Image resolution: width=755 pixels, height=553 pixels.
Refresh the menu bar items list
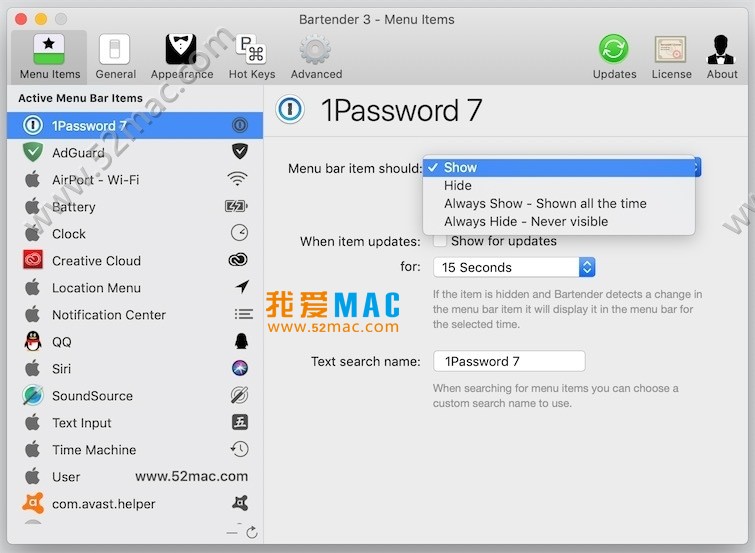pyautogui.click(x=251, y=532)
